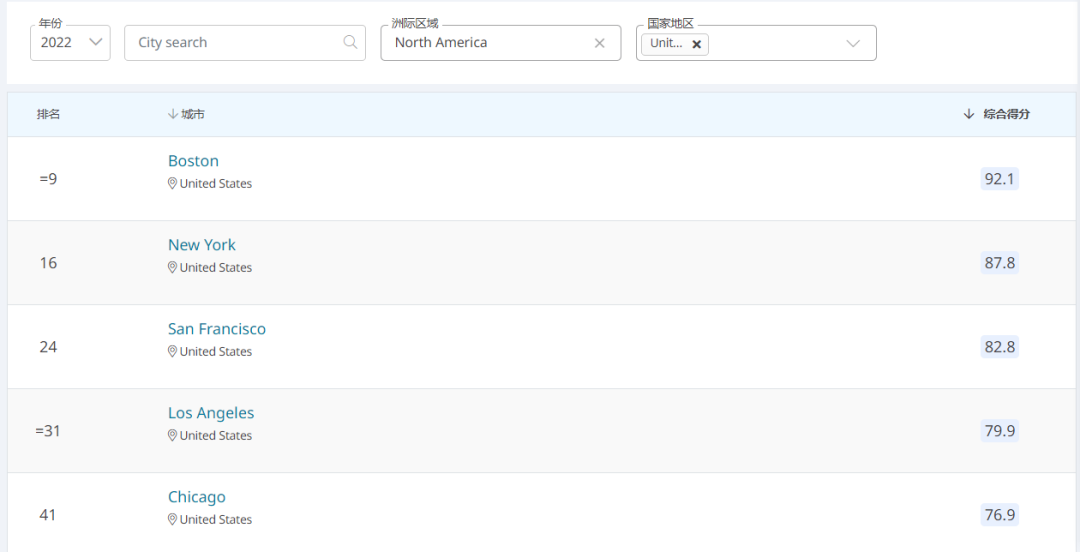The height and width of the screenshot is (552, 1080).
Task: Click the location pin icon under Boston
Action: (x=172, y=183)
